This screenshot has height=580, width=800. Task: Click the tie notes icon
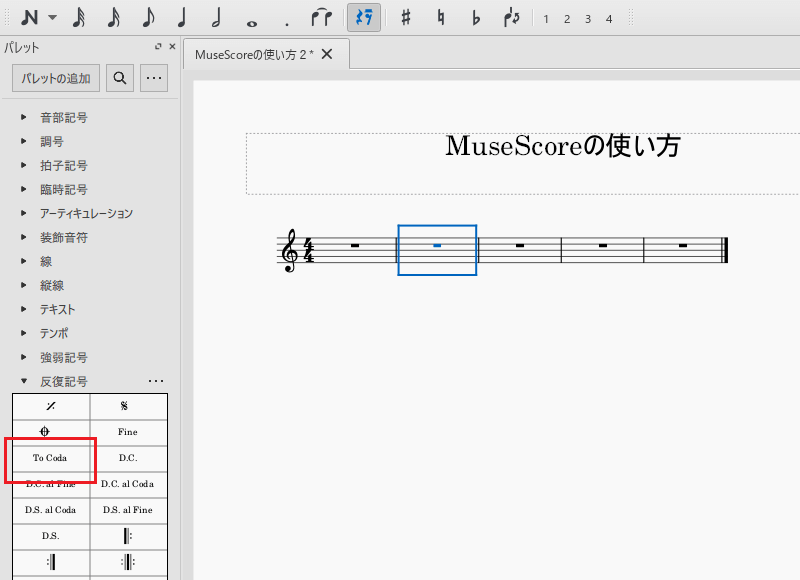(x=321, y=18)
